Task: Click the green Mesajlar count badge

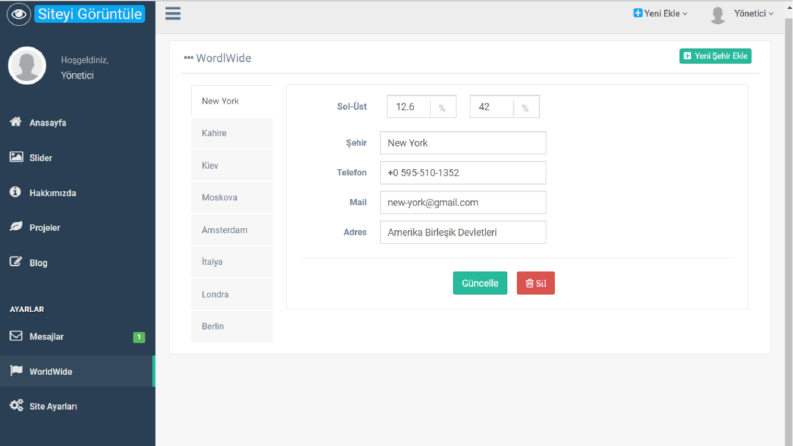Action: tap(139, 337)
